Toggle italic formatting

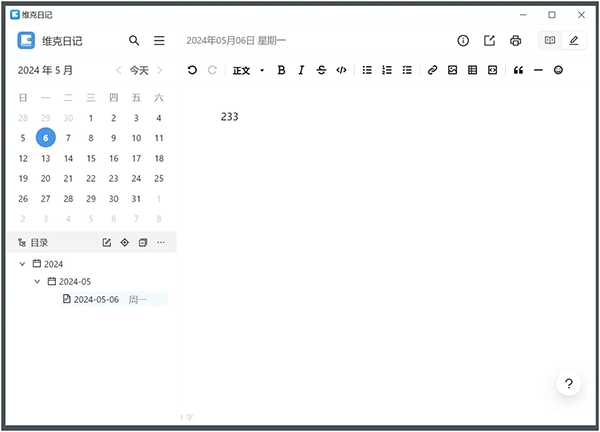[300, 70]
